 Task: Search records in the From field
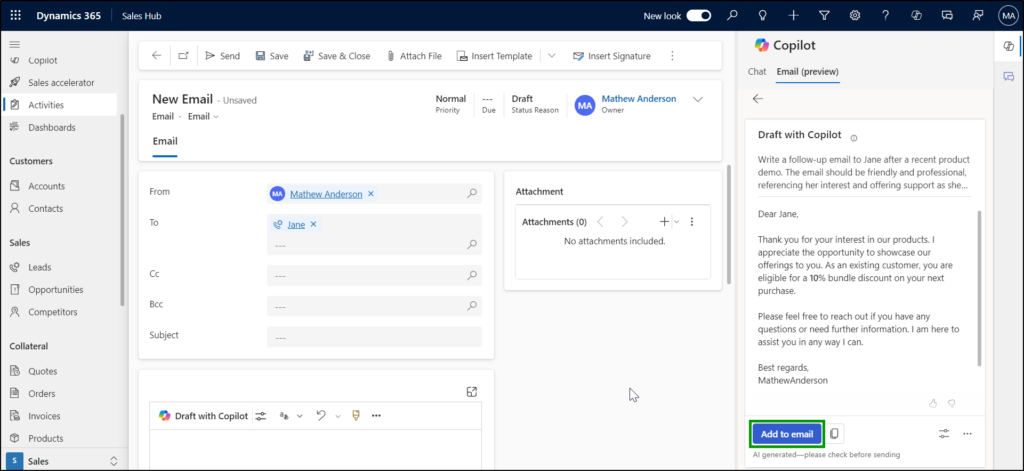click(472, 193)
